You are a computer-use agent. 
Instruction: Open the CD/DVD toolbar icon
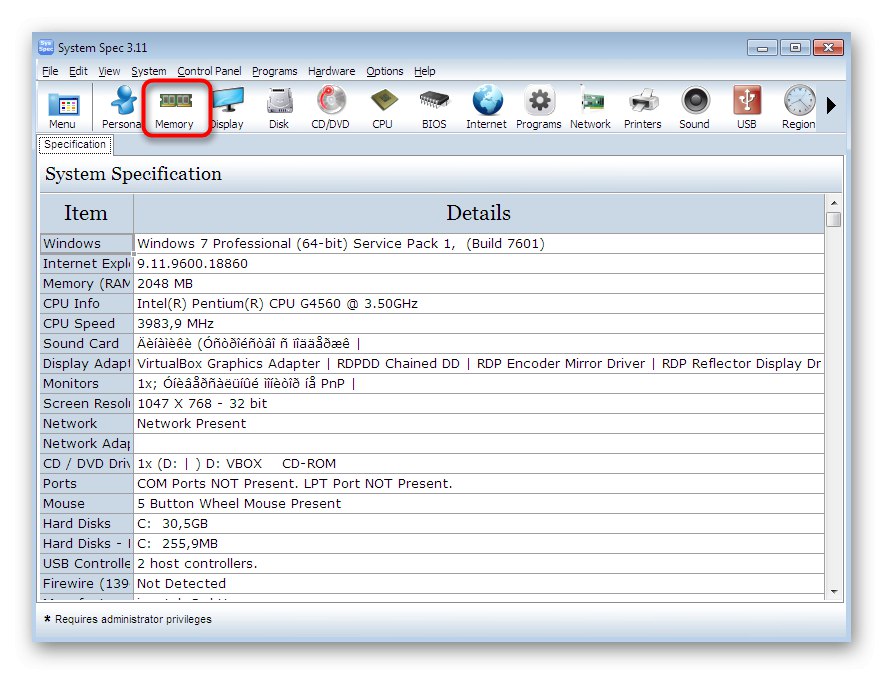(x=331, y=108)
